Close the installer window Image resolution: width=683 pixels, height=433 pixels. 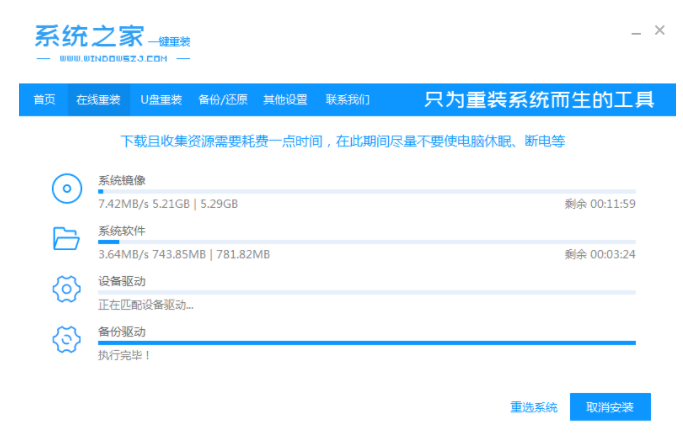[x=659, y=30]
